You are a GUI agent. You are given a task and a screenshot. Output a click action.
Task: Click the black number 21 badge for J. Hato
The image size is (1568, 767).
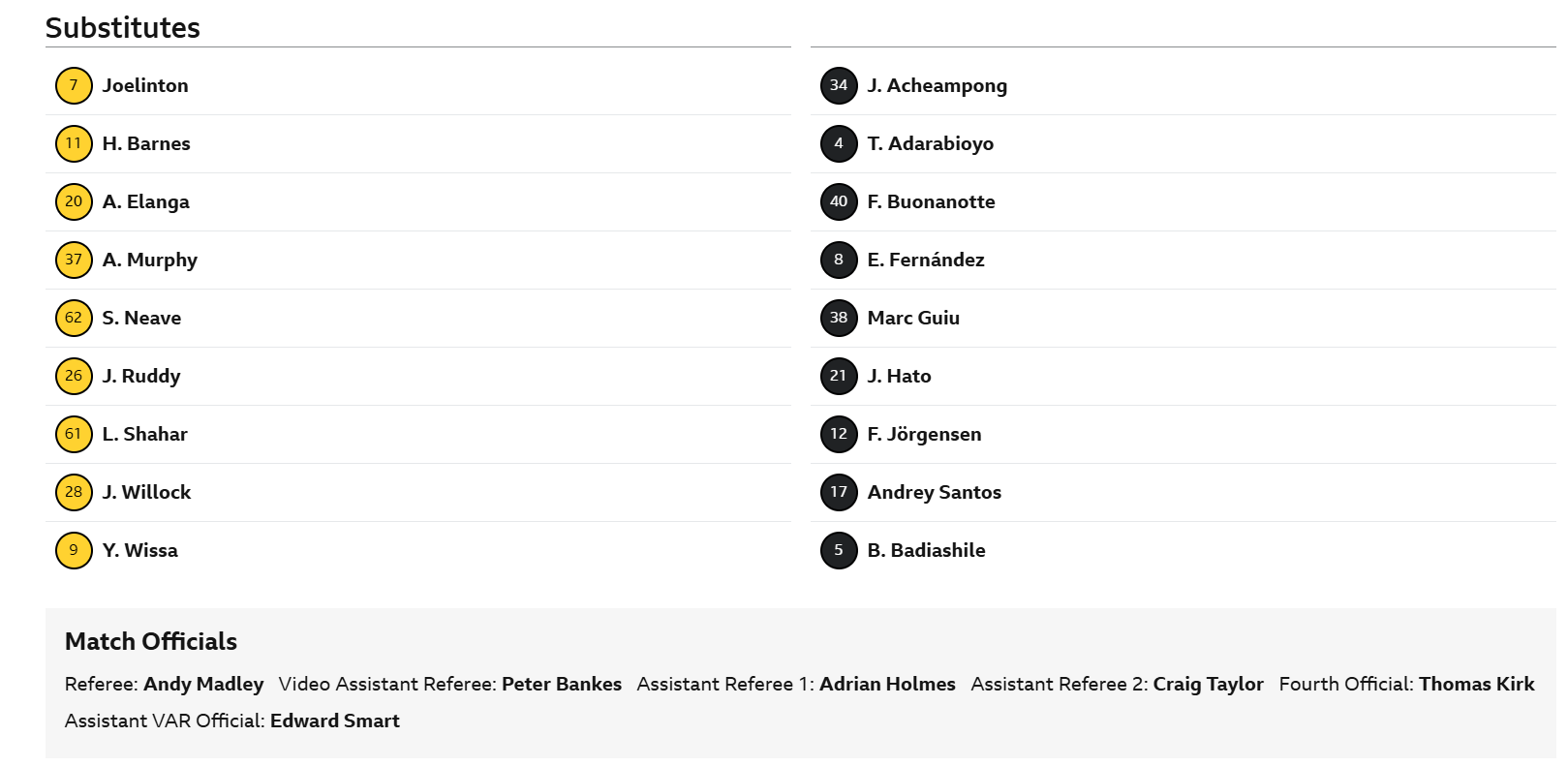click(x=839, y=376)
